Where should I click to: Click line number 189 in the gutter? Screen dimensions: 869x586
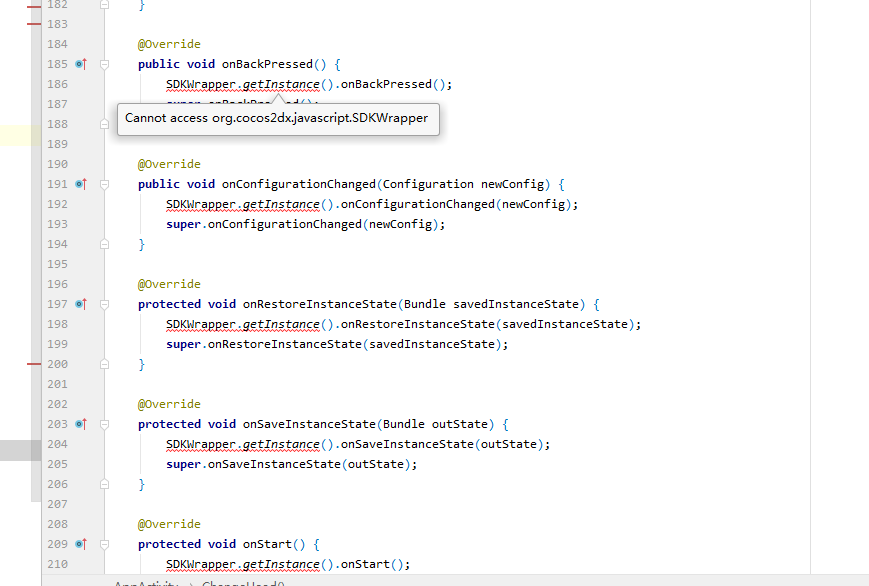point(57,144)
